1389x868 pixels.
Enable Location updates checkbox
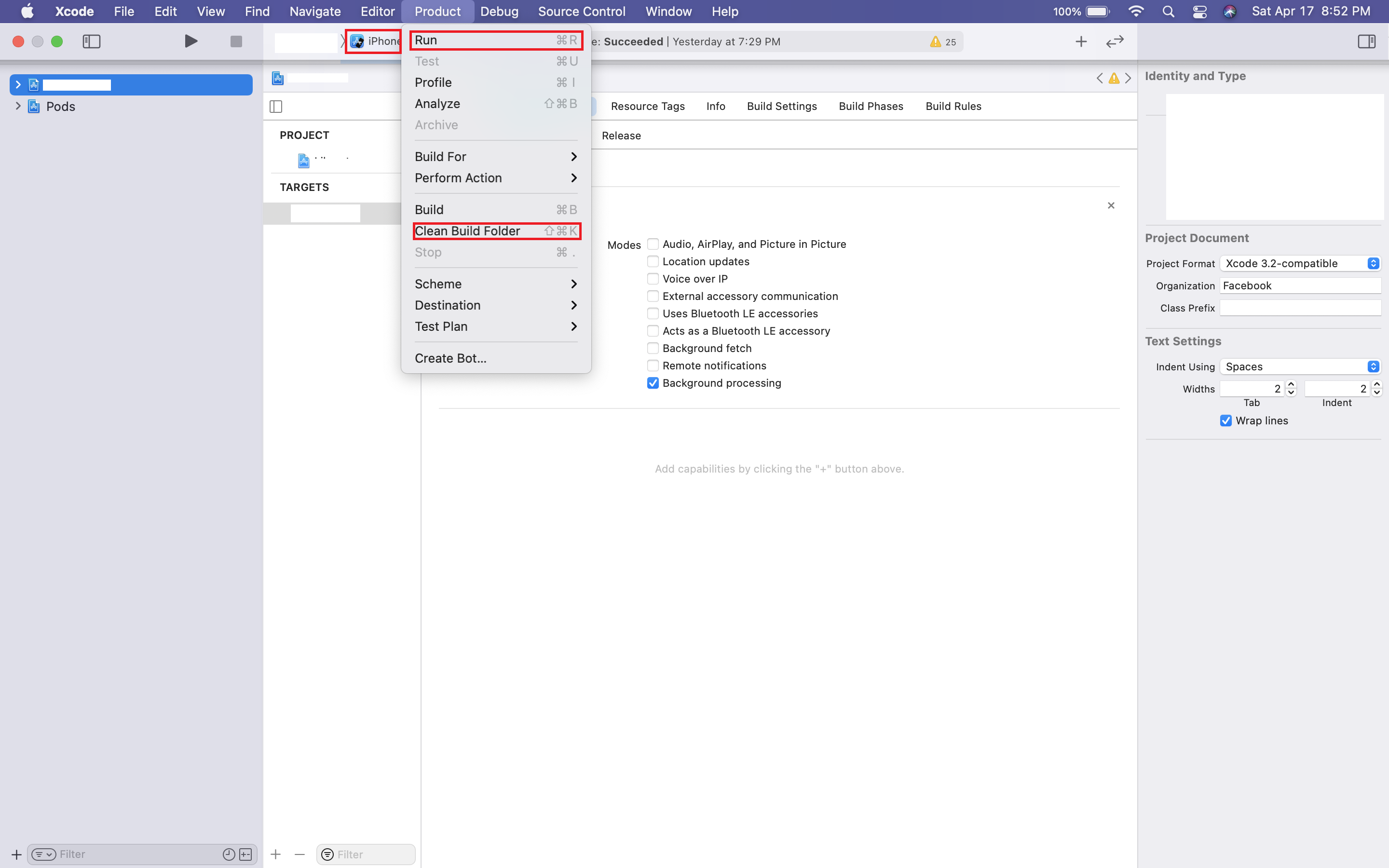tap(653, 261)
